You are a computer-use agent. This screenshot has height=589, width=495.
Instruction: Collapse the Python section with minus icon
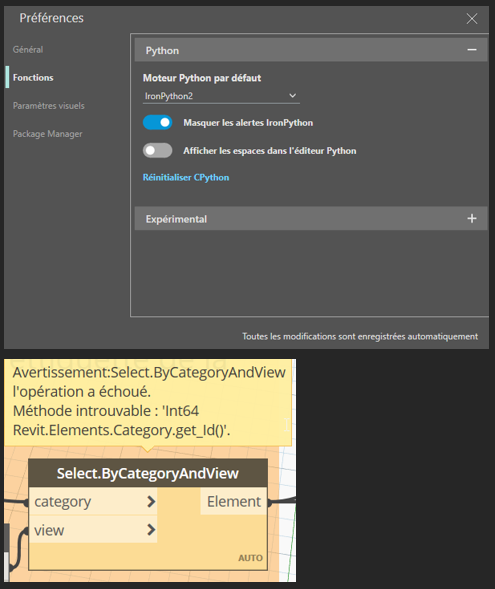[472, 50]
